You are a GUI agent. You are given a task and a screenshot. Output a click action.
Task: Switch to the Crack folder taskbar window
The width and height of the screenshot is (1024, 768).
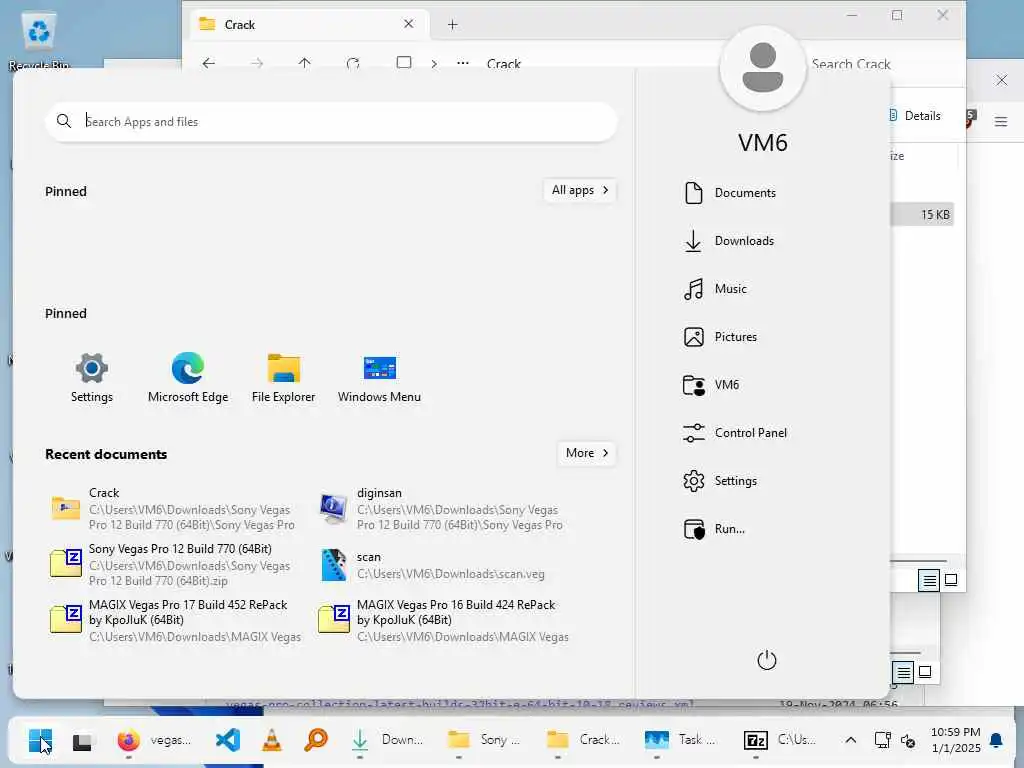tap(584, 741)
